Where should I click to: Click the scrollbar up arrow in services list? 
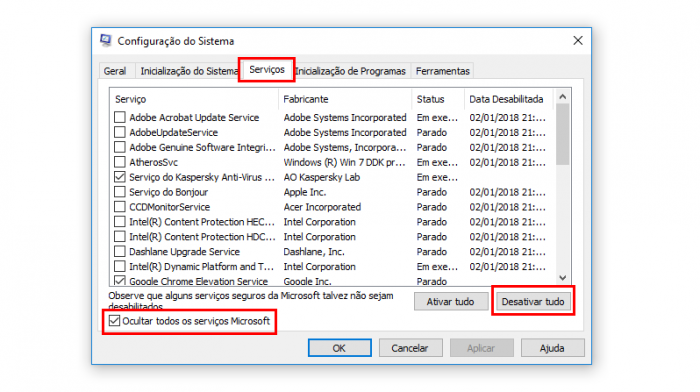click(562, 96)
